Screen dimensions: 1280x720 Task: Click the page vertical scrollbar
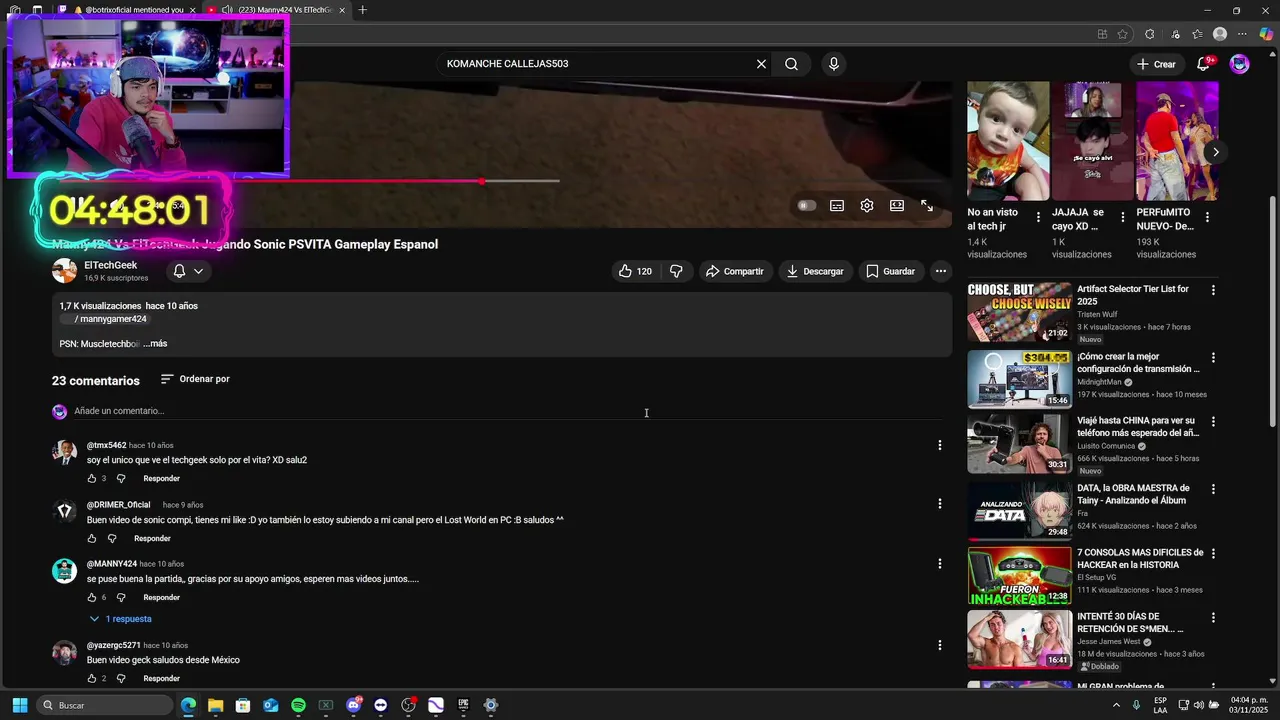point(1273,310)
